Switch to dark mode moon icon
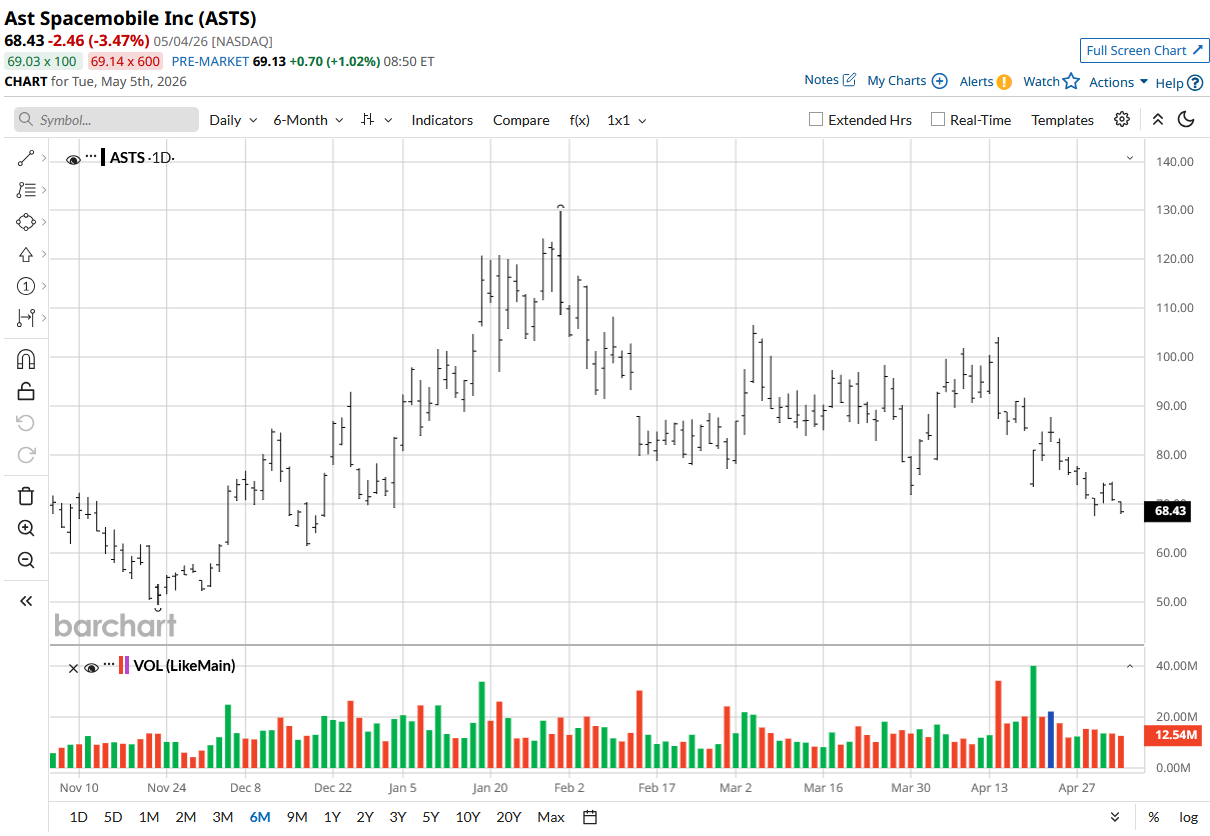 [x=1186, y=119]
